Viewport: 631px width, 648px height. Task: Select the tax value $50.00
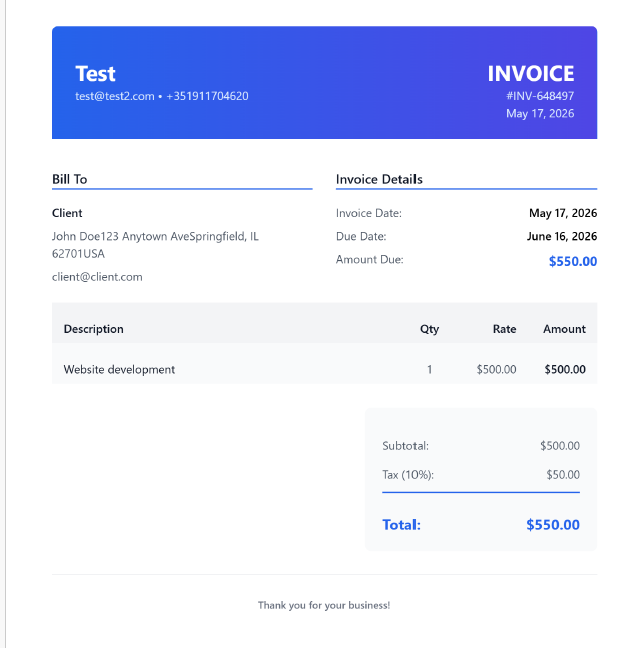563,475
